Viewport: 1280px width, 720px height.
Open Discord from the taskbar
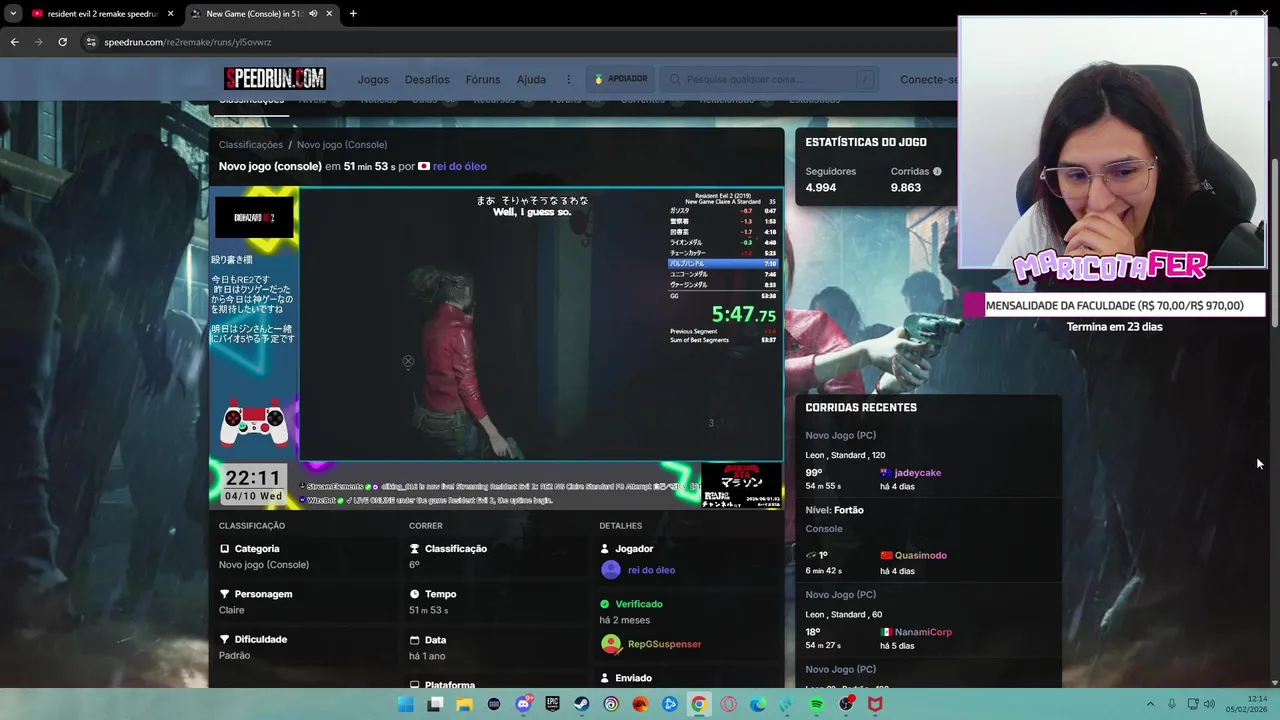click(523, 704)
